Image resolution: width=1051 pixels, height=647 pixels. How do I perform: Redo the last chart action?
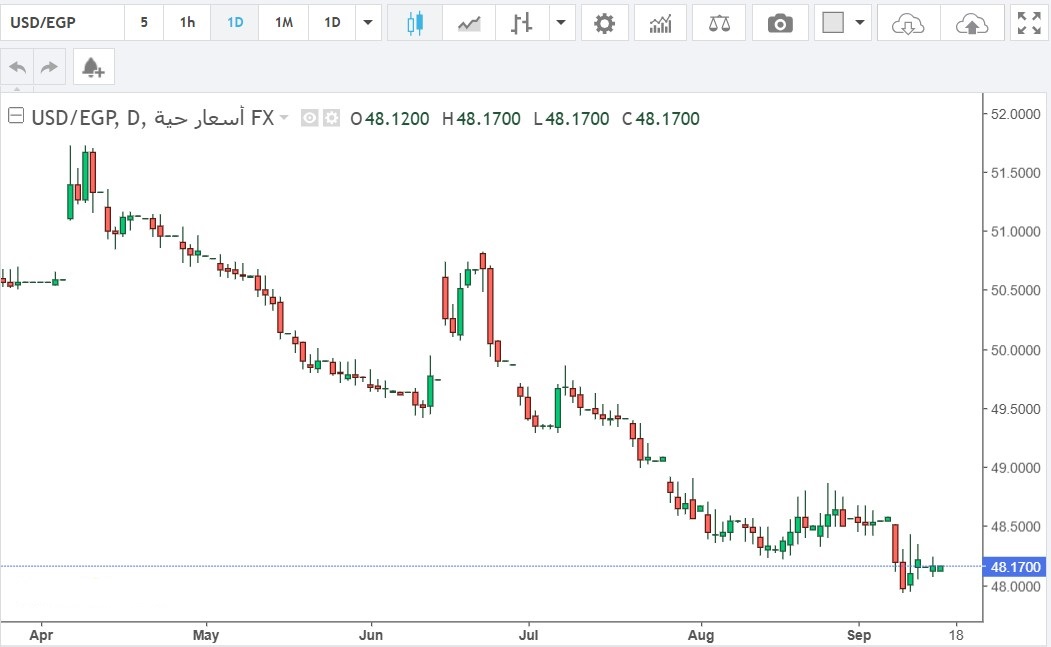[50, 67]
